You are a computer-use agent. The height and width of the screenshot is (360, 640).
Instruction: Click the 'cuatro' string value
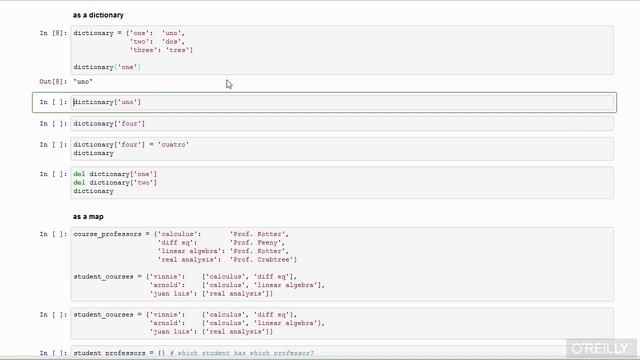tap(173, 144)
